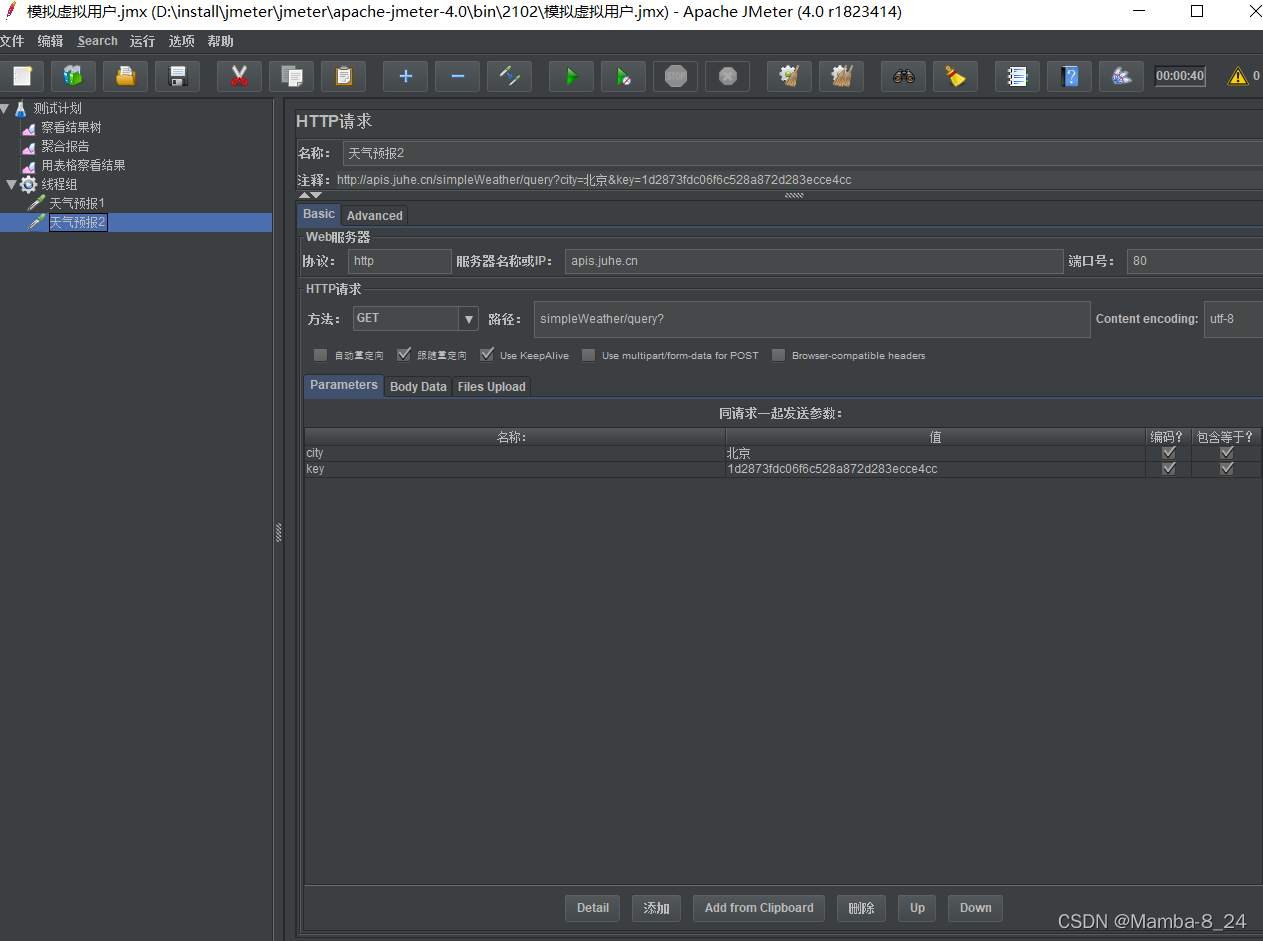The width and height of the screenshot is (1263, 941).
Task: Toggle 包含等于 checkbox for city row
Action: pos(1227,453)
